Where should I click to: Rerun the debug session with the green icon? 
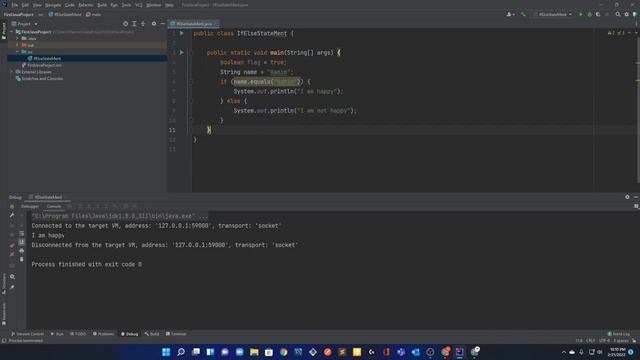[12, 207]
